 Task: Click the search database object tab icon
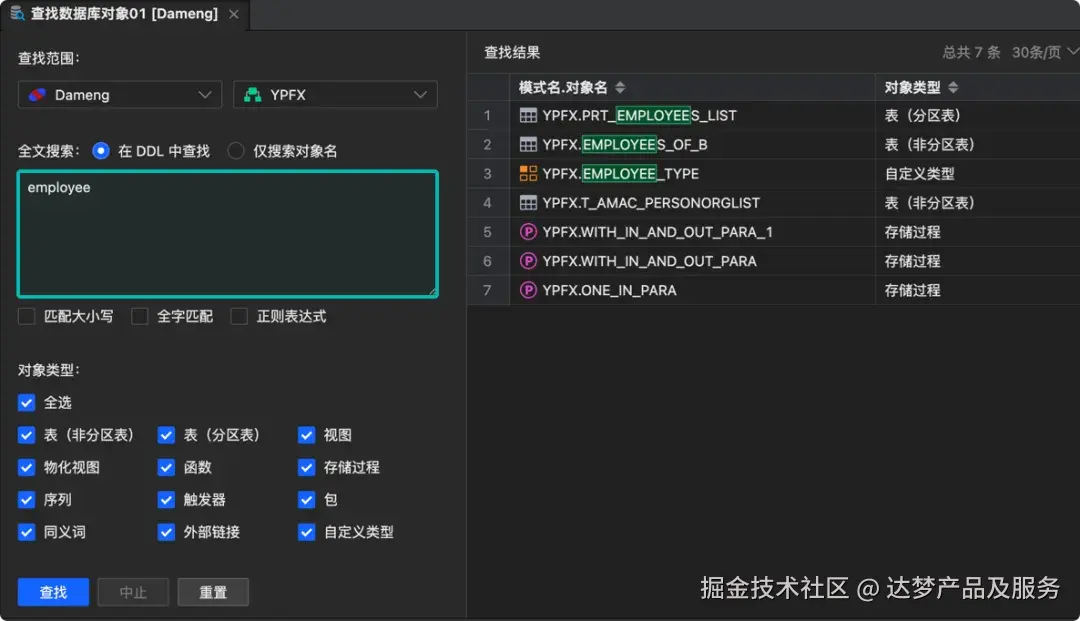tap(17, 14)
